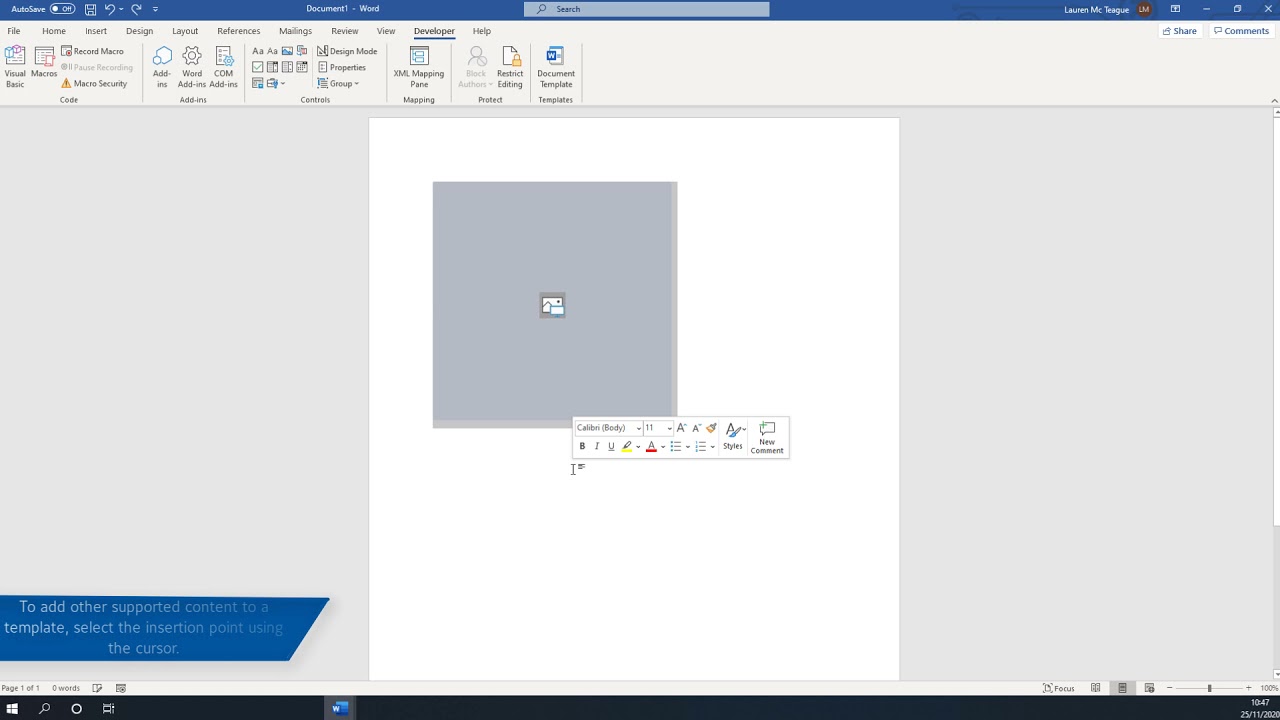Switch to the Mailings tab
The height and width of the screenshot is (720, 1280).
[x=295, y=31]
